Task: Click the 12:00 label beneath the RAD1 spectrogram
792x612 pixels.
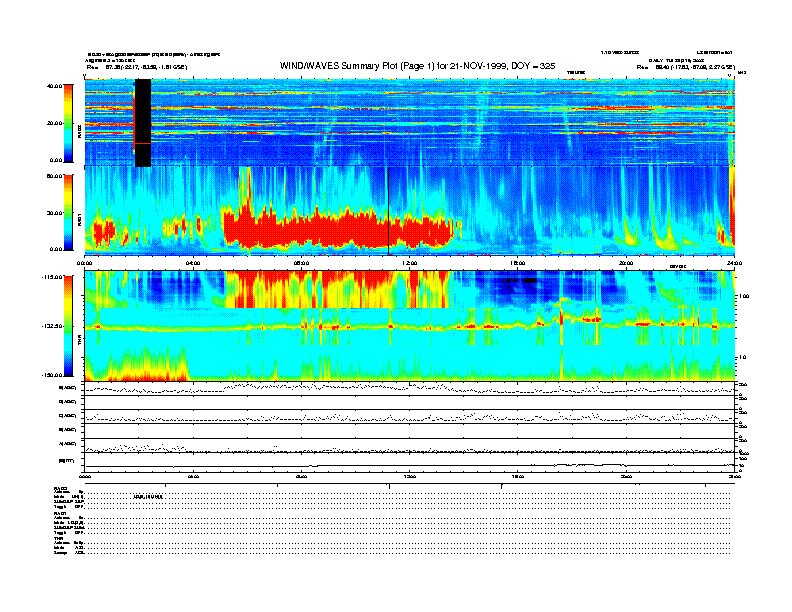Action: (x=410, y=263)
